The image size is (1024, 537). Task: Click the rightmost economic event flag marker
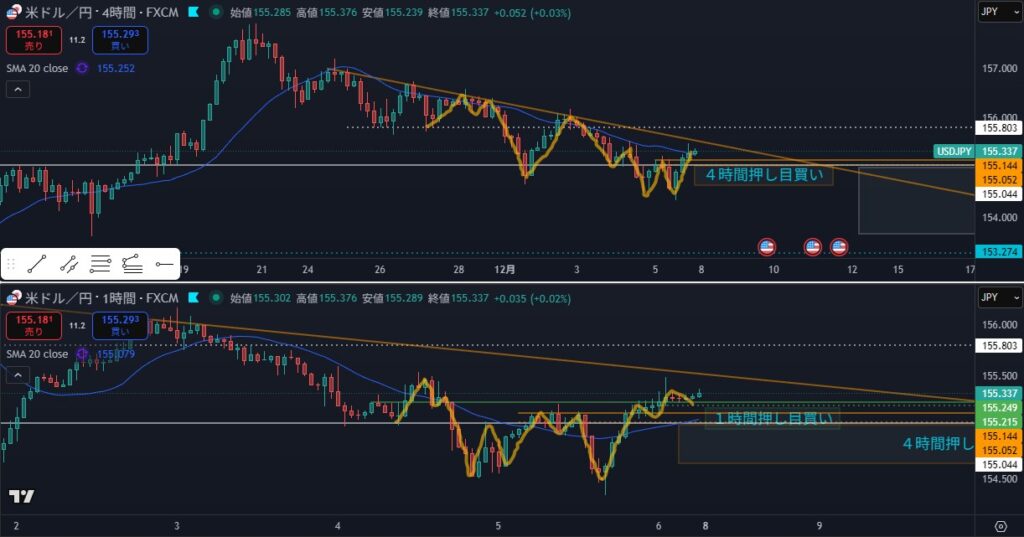click(x=839, y=245)
